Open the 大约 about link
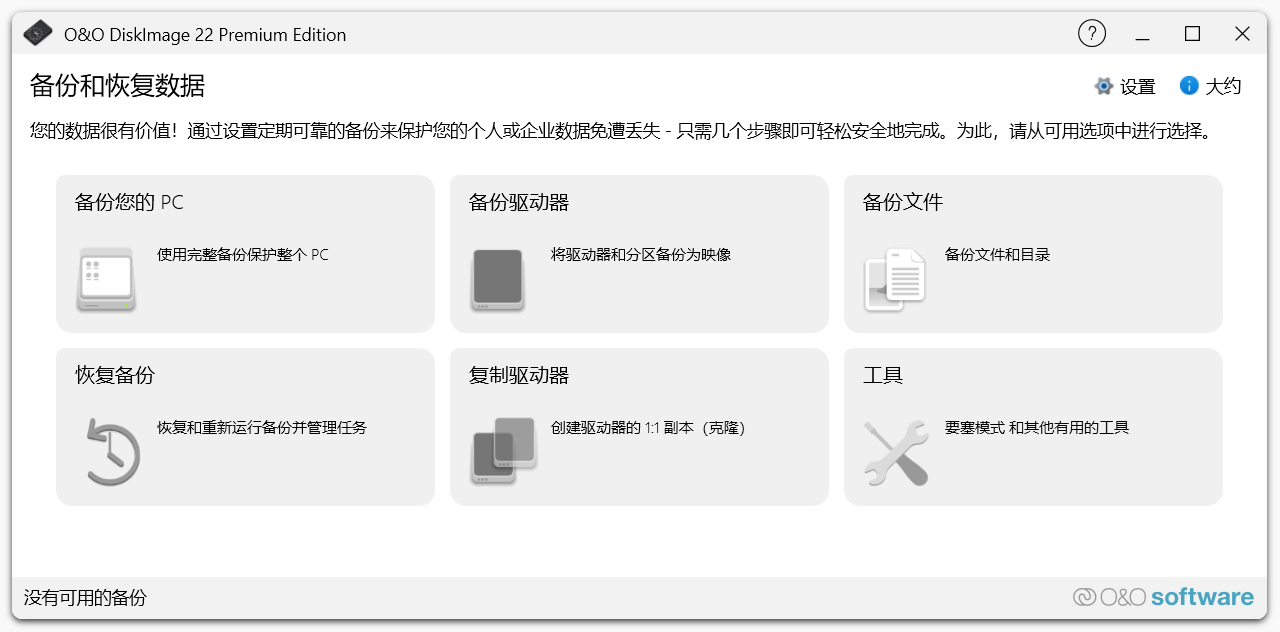The height and width of the screenshot is (632, 1280). point(1222,87)
